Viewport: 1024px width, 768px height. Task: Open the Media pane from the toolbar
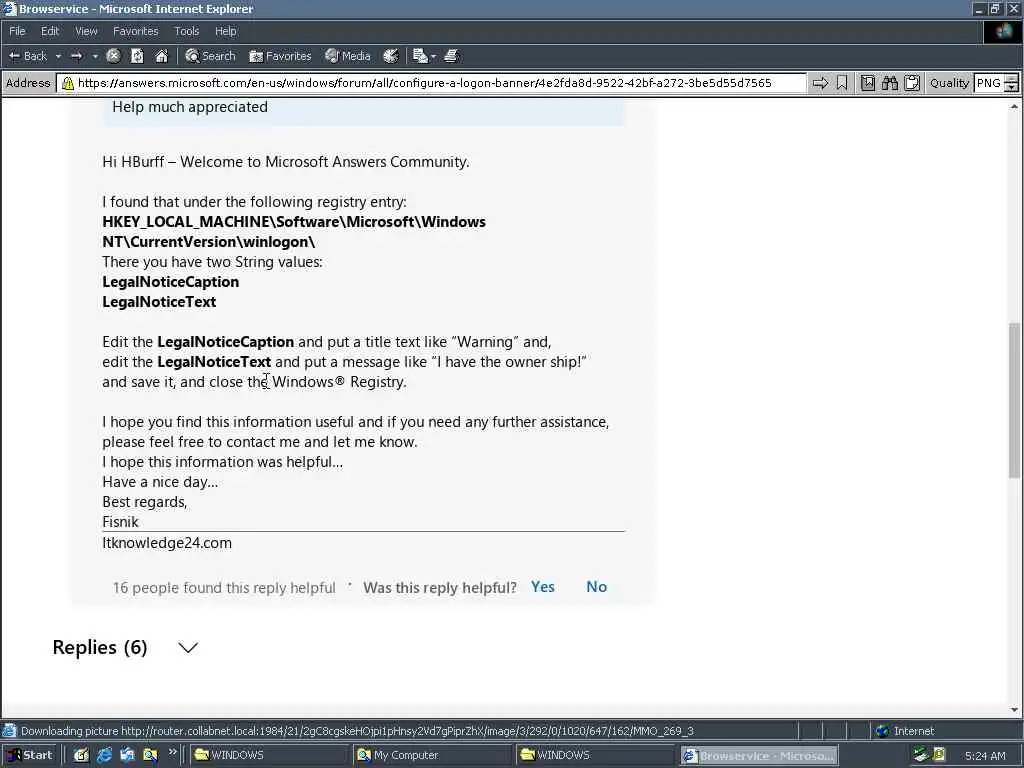348,56
